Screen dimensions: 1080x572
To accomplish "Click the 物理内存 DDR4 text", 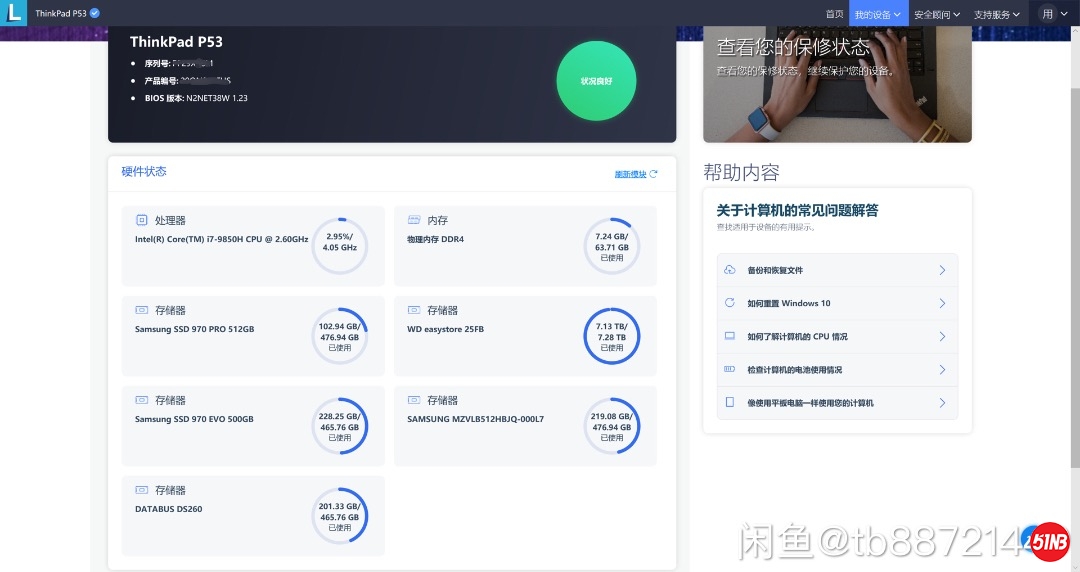I will [x=435, y=239].
